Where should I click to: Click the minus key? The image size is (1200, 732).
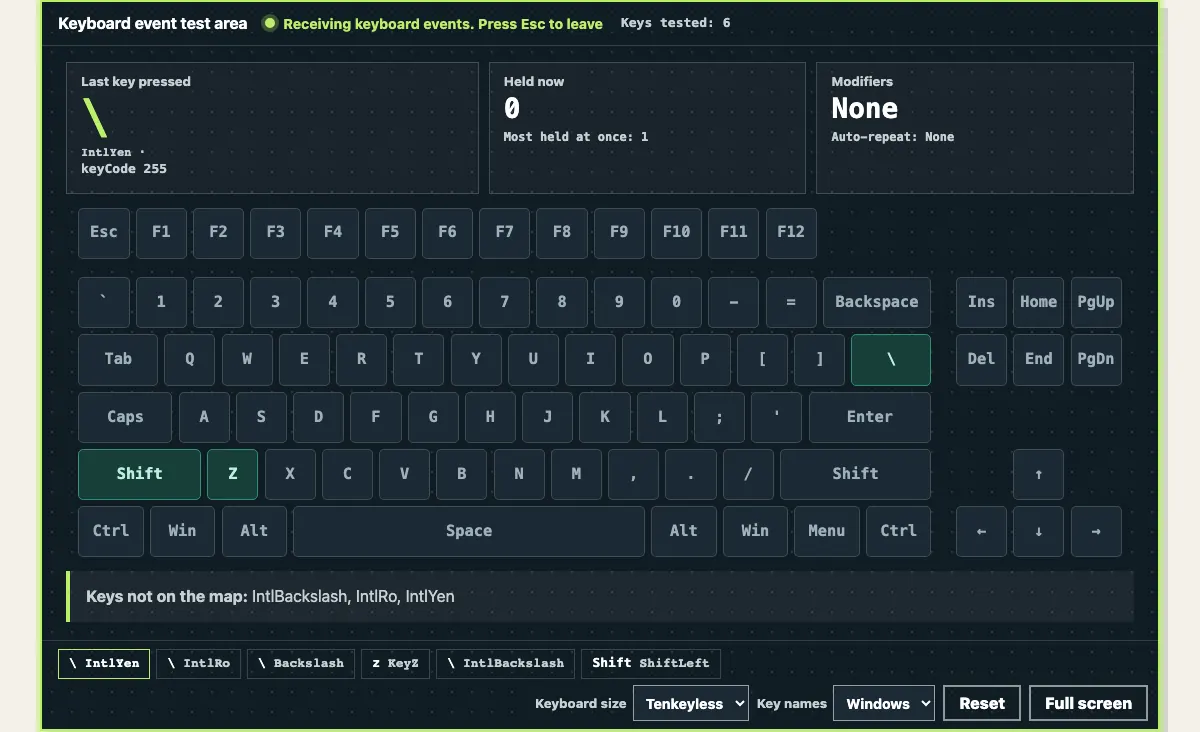tap(734, 302)
